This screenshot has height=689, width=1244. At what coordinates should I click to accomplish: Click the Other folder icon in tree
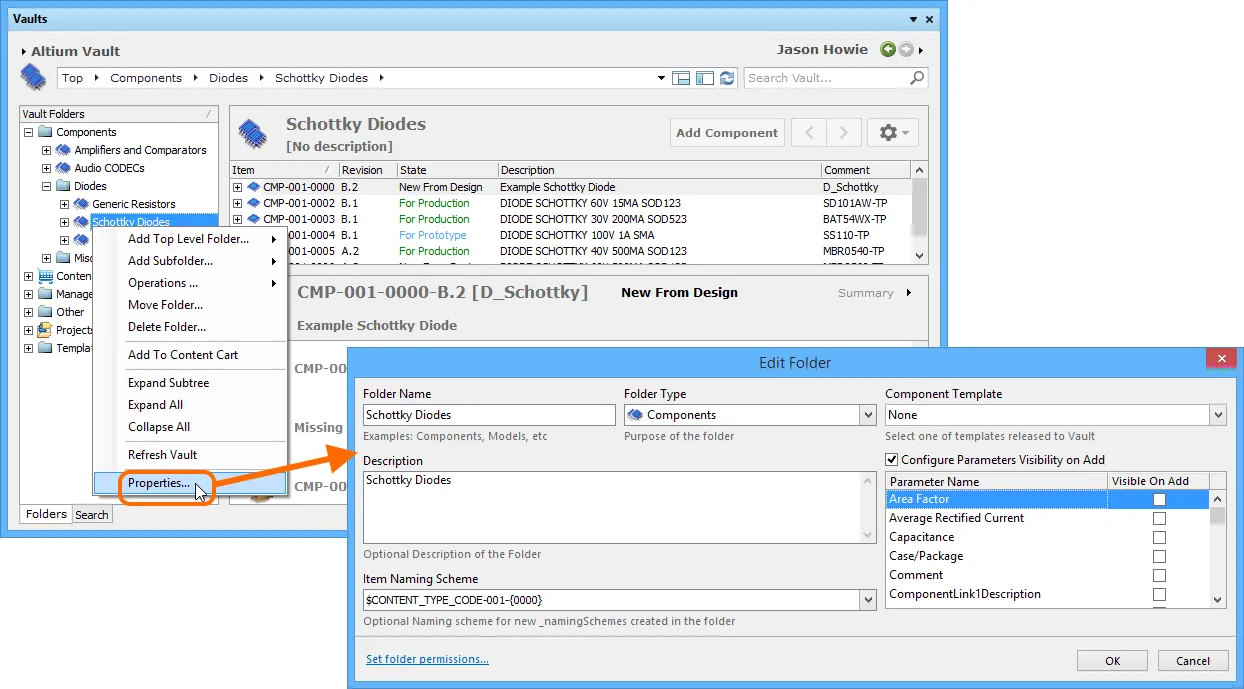(x=45, y=312)
